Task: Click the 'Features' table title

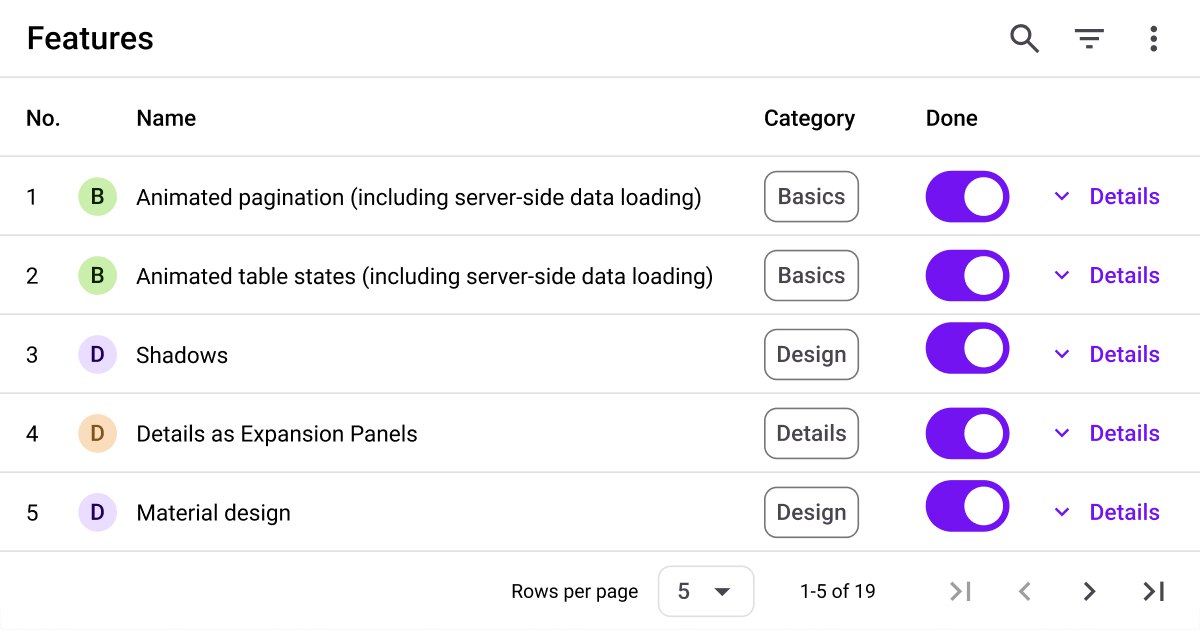Action: (90, 39)
